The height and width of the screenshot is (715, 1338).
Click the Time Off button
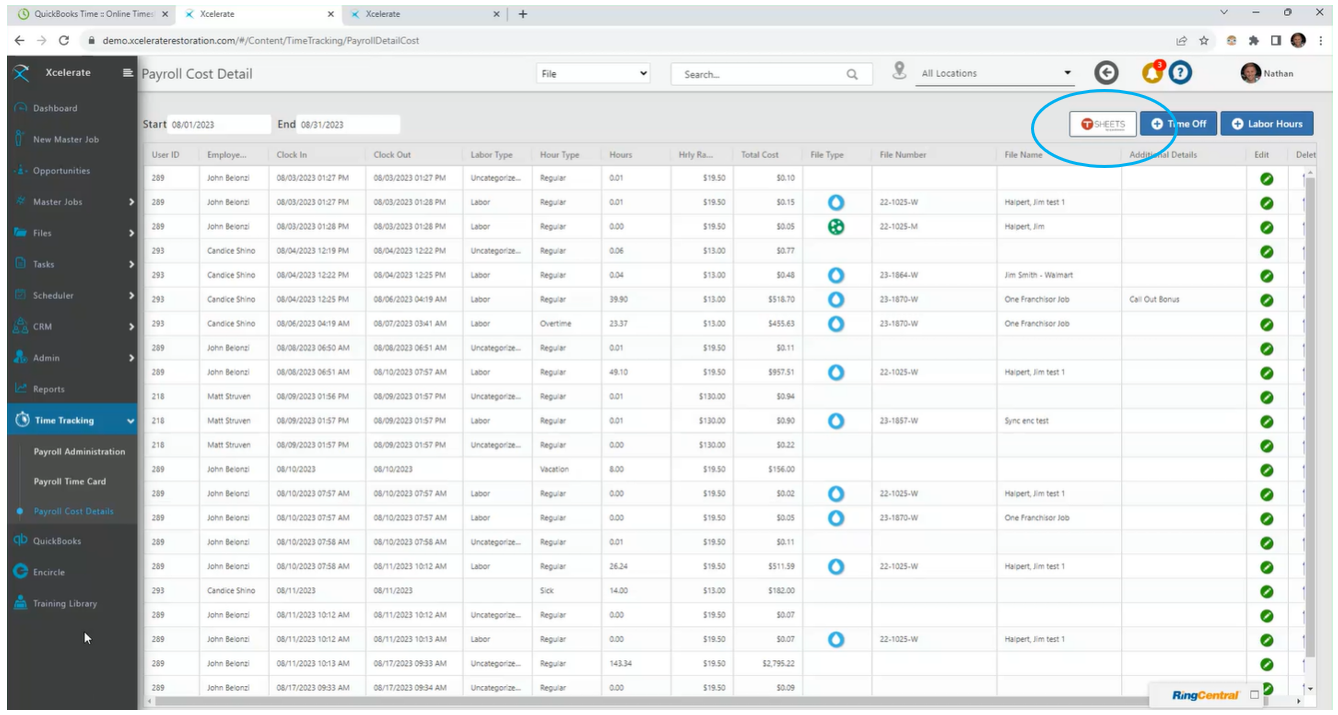pyautogui.click(x=1178, y=123)
